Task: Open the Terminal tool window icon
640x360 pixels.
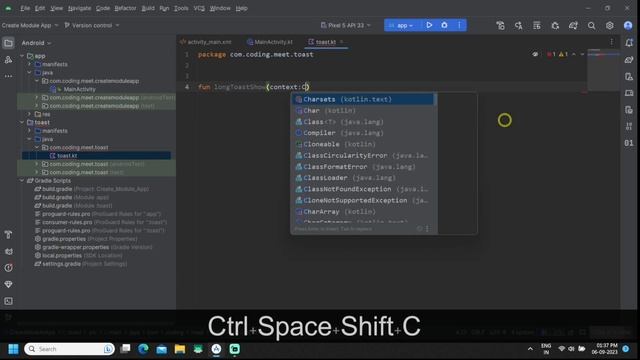Action: click(x=8, y=301)
